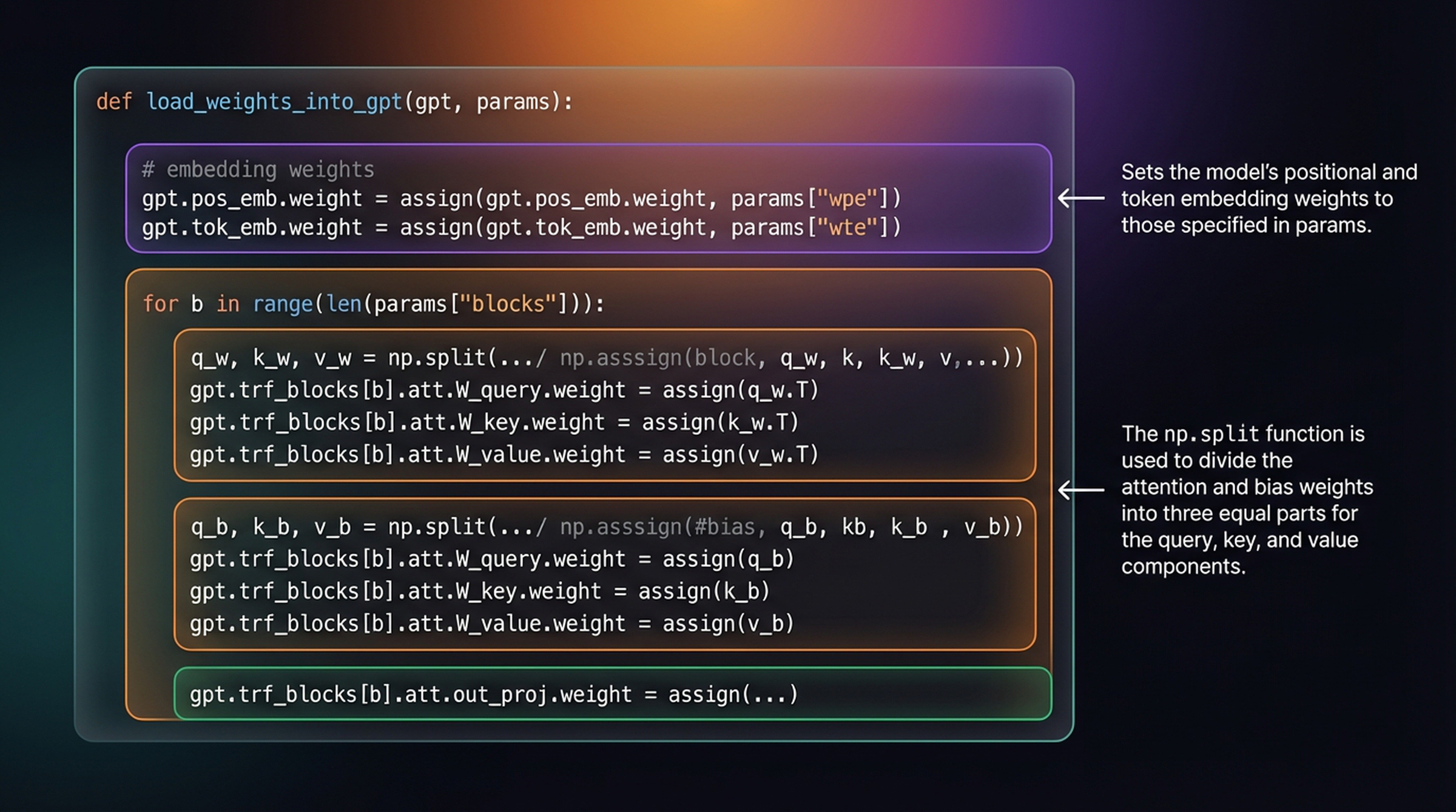Screen dimensions: 1456x812
Task: Click the load_weights_into_gpt function name
Action: pyautogui.click(x=274, y=102)
